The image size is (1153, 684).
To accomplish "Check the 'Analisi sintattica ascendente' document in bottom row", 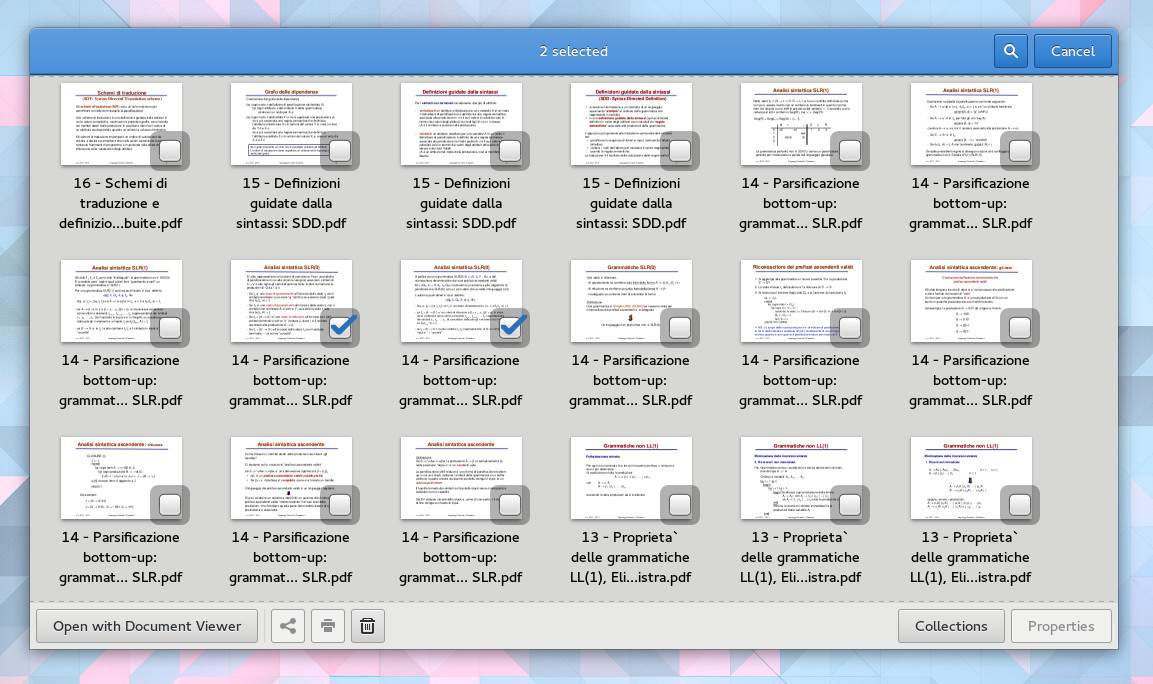I will [510, 504].
